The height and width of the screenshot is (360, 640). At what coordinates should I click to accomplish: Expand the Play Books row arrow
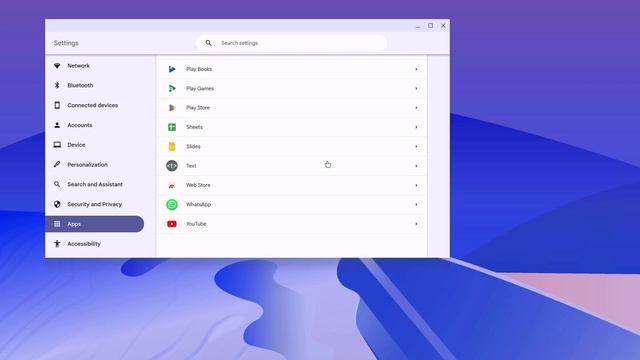coord(416,69)
